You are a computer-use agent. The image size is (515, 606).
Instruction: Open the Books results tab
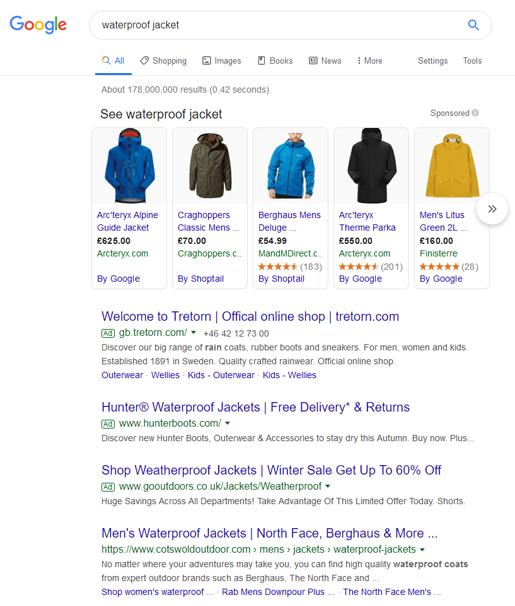[275, 61]
